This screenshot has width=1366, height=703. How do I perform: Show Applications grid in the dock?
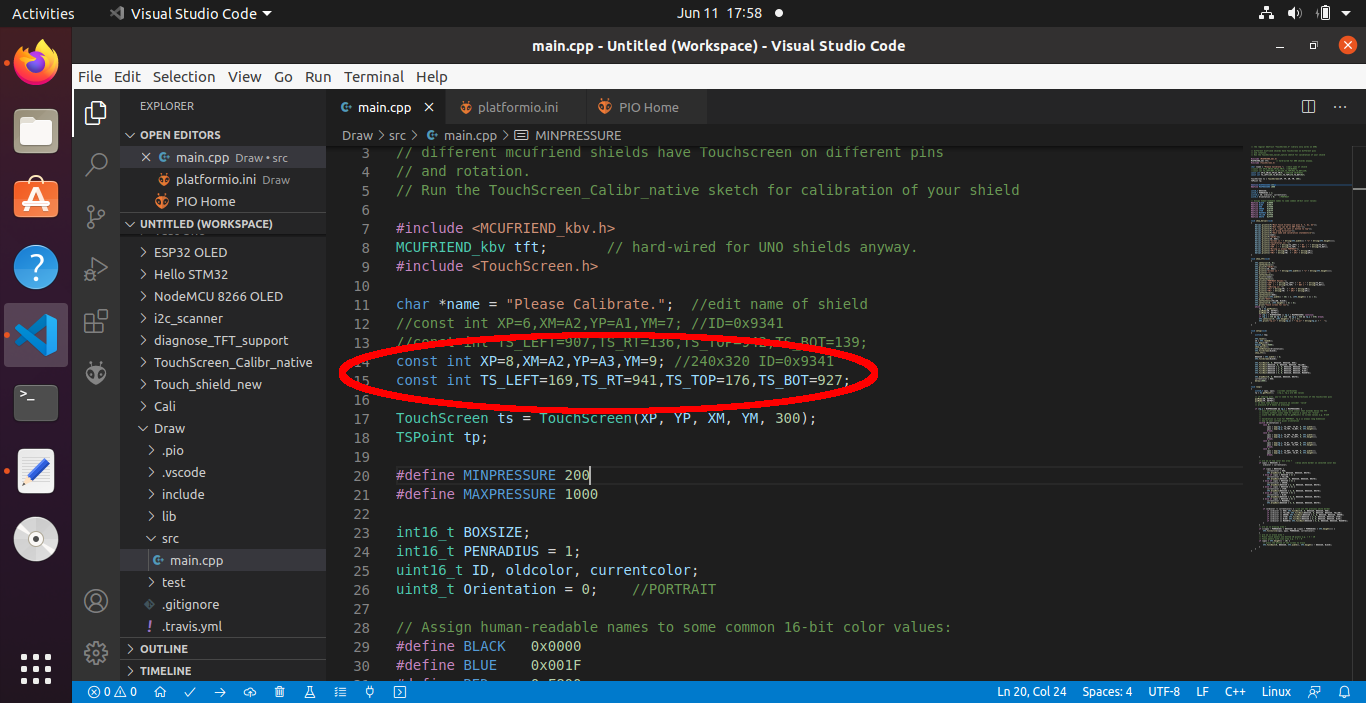(x=36, y=668)
